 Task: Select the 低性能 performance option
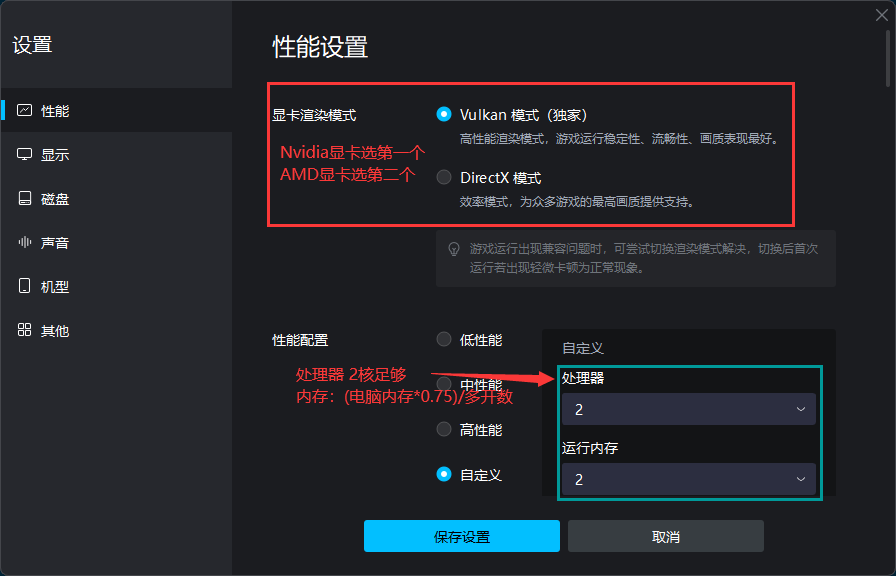pyautogui.click(x=443, y=339)
